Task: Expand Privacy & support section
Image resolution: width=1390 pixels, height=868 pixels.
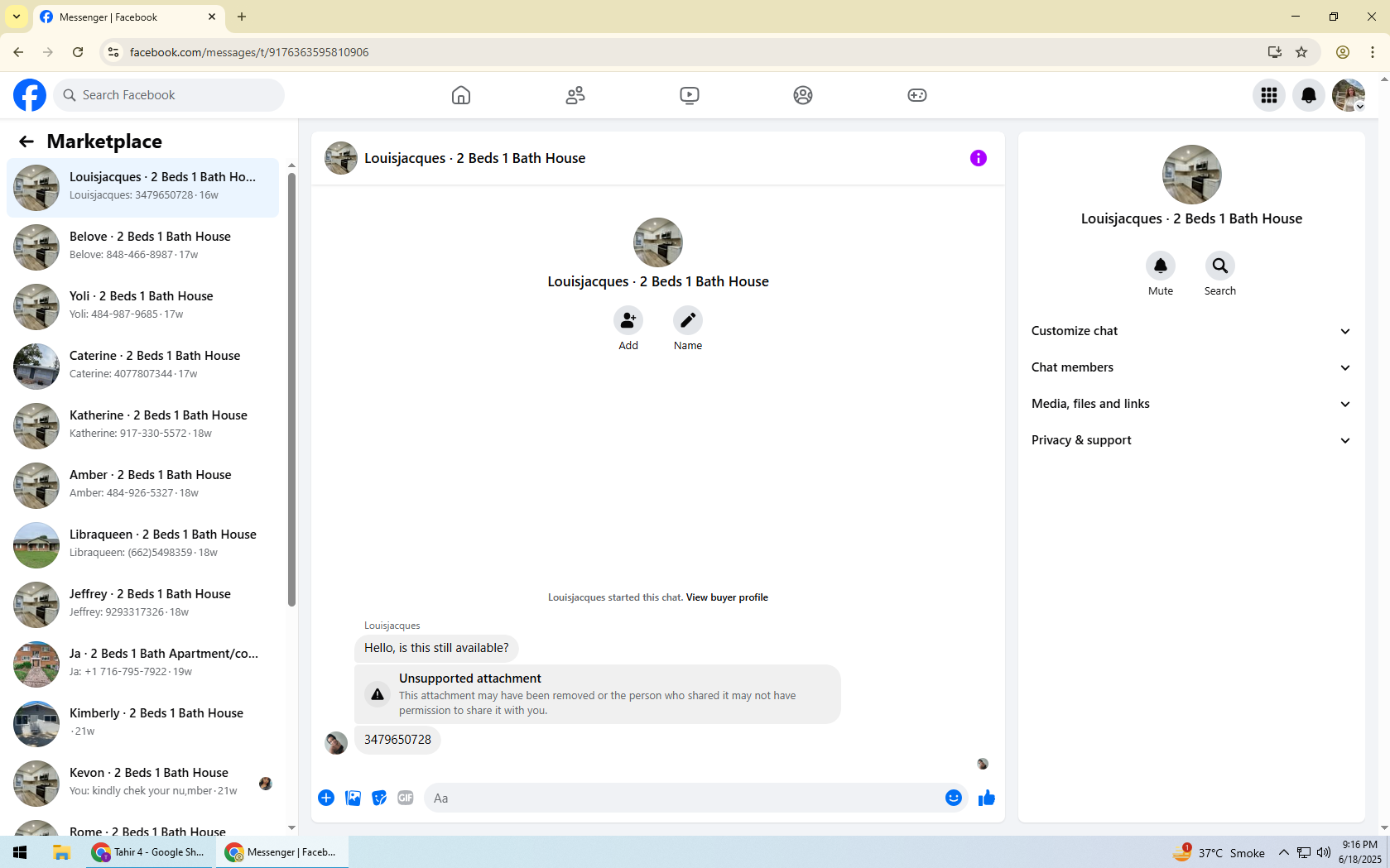Action: pos(1191,440)
